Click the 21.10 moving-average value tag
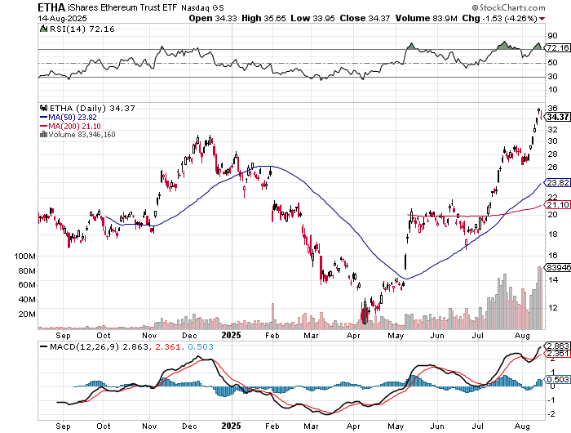This screenshot has height=433, width=571. (558, 205)
